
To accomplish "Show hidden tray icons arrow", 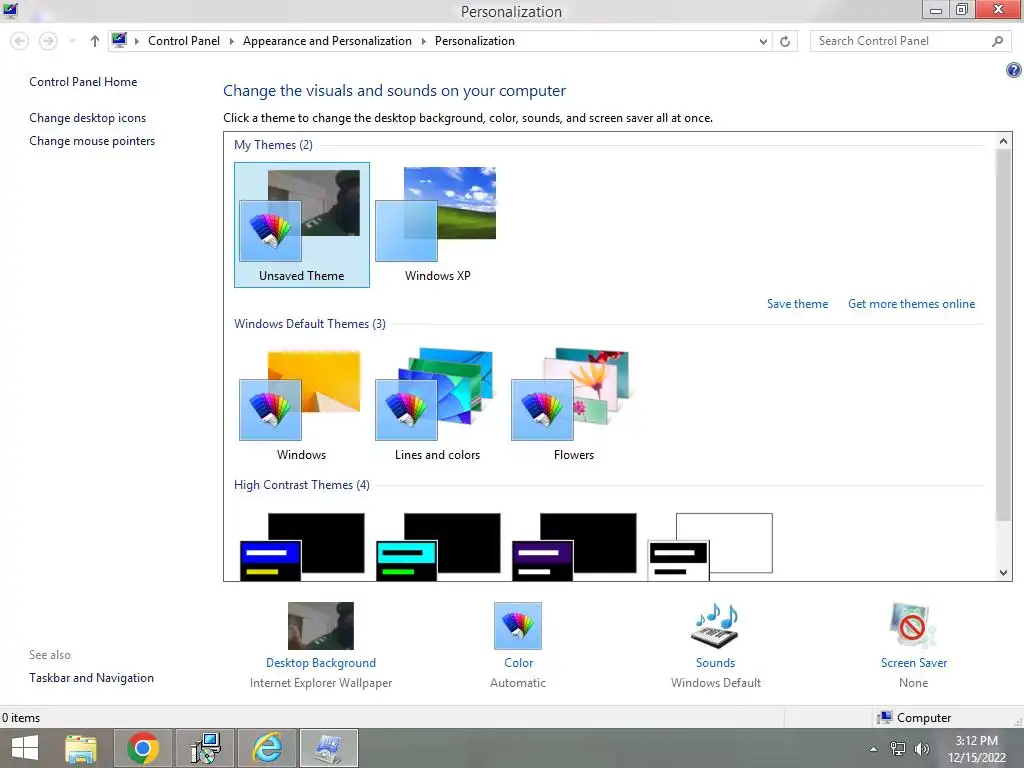I will (x=873, y=749).
